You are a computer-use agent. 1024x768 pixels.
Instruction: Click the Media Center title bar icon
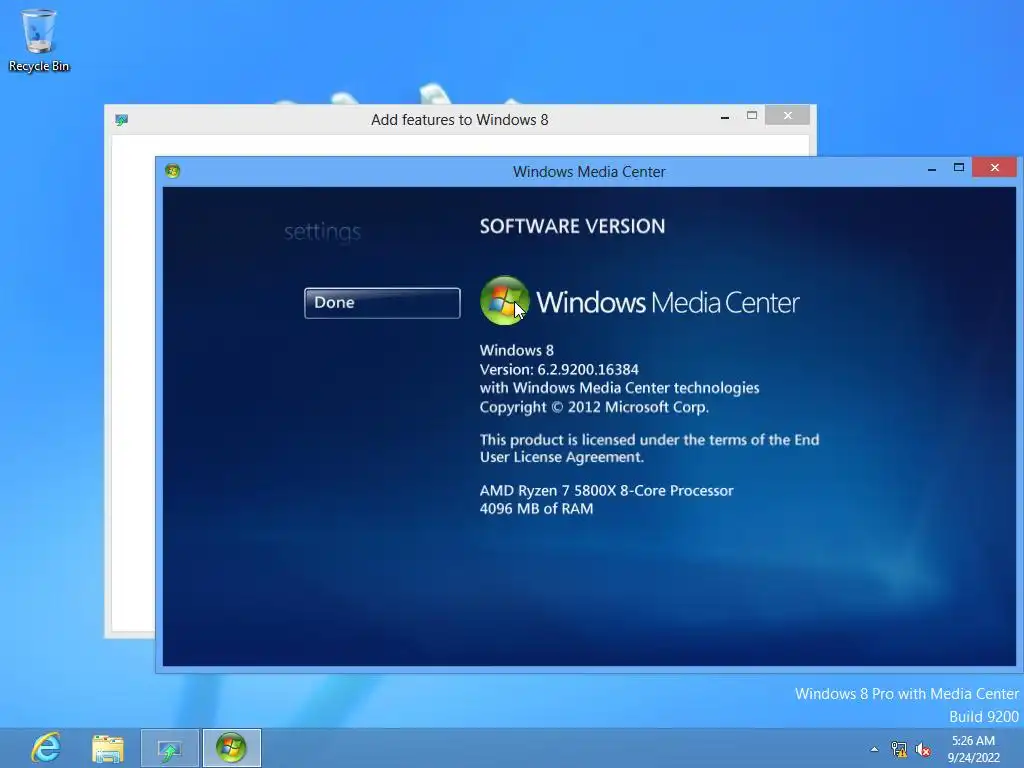tap(172, 171)
